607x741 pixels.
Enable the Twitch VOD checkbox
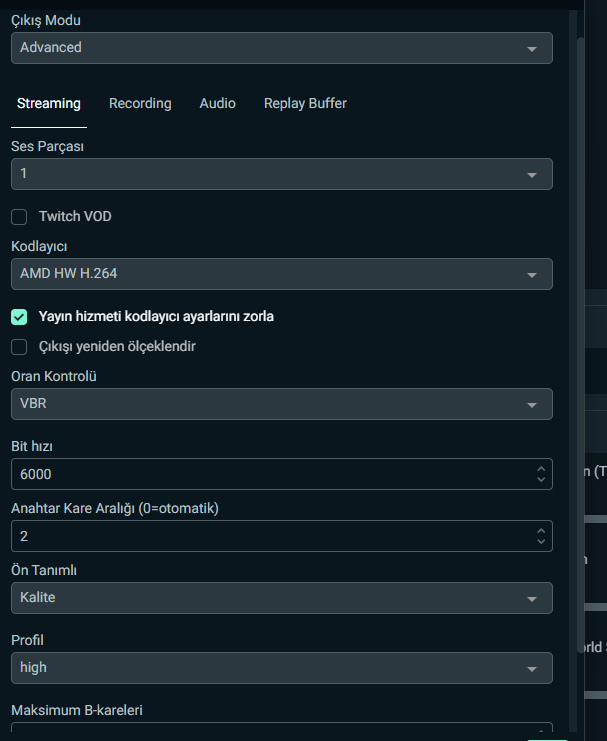coord(19,217)
